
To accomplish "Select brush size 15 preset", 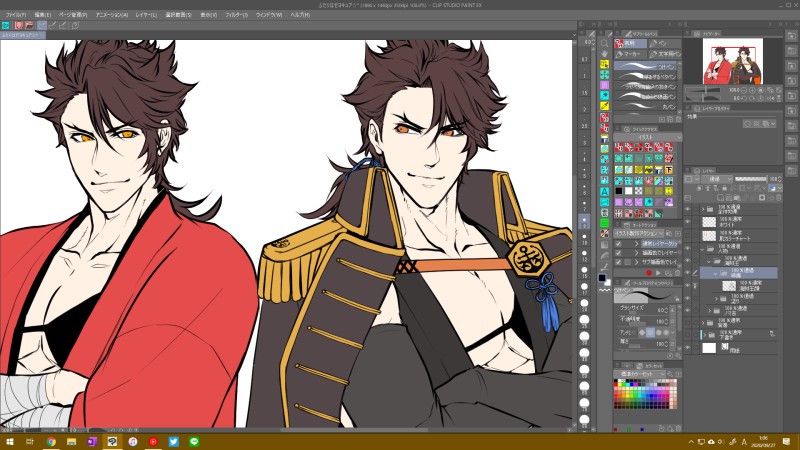I will [x=584, y=271].
